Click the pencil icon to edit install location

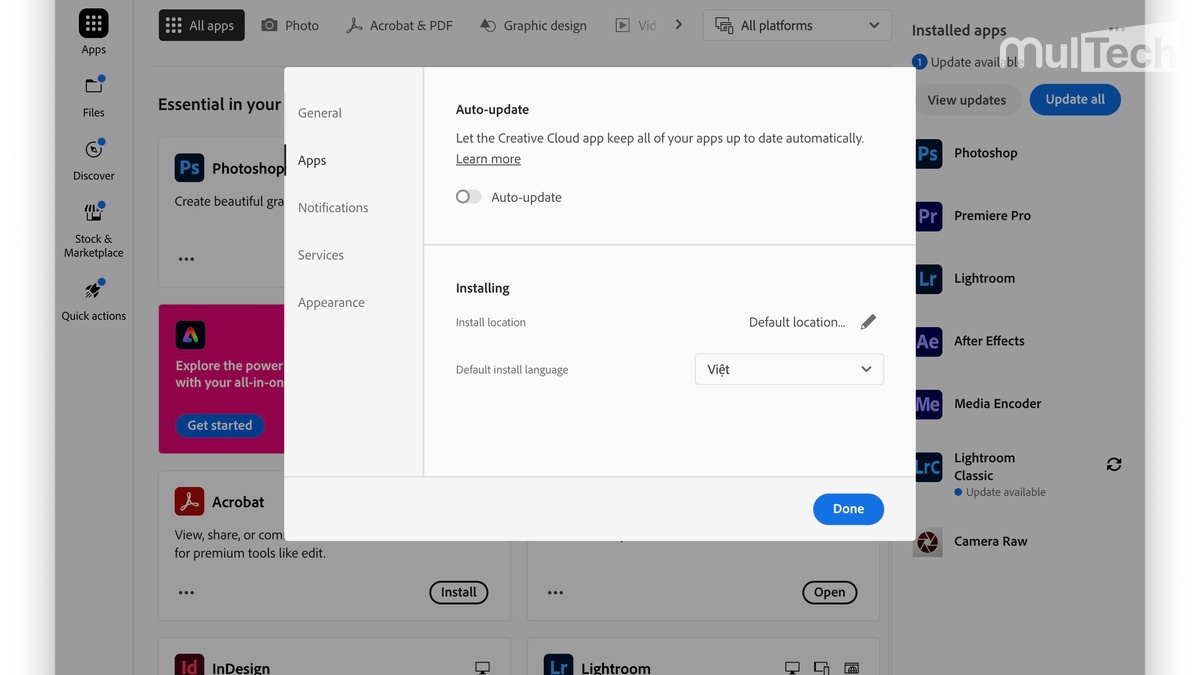pyautogui.click(x=868, y=321)
